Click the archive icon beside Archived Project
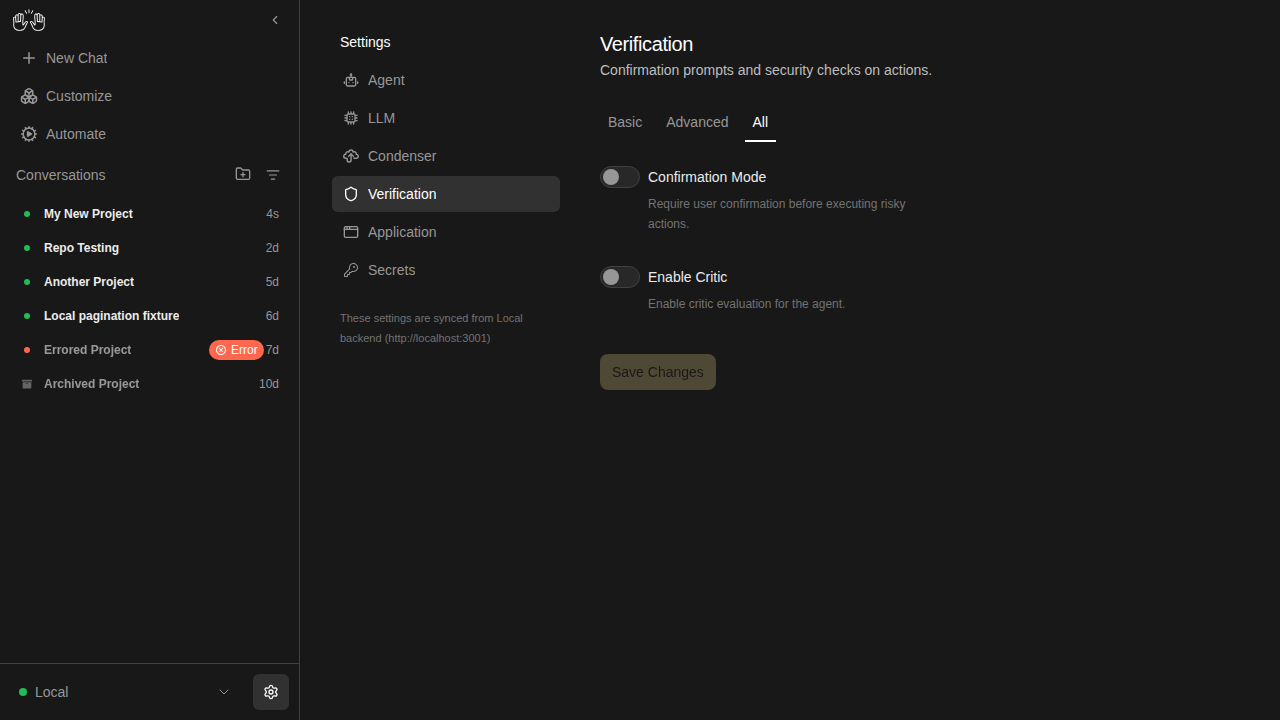 [x=27, y=384]
